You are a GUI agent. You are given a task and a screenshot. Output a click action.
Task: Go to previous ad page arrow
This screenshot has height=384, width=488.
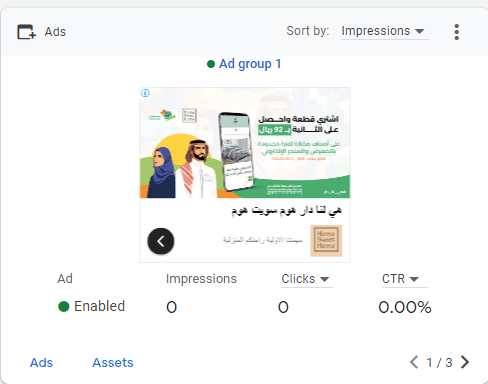(414, 362)
